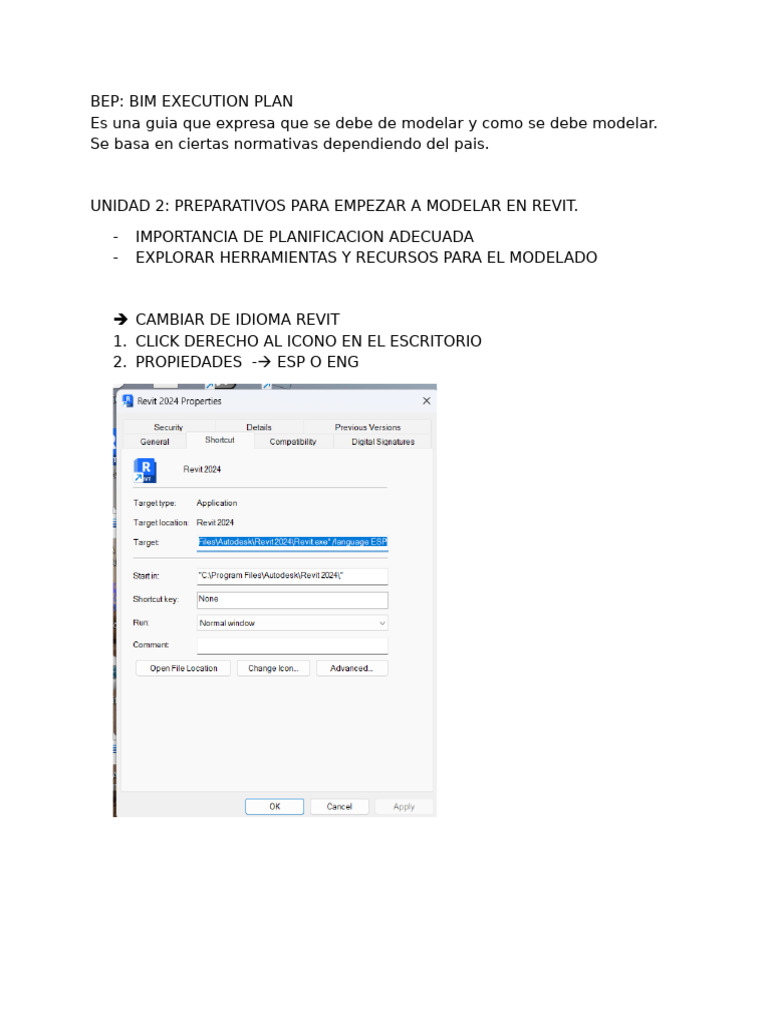Image resolution: width=768 pixels, height=1024 pixels.
Task: Click the Revit 2024 shortcut icon
Action: 145,470
